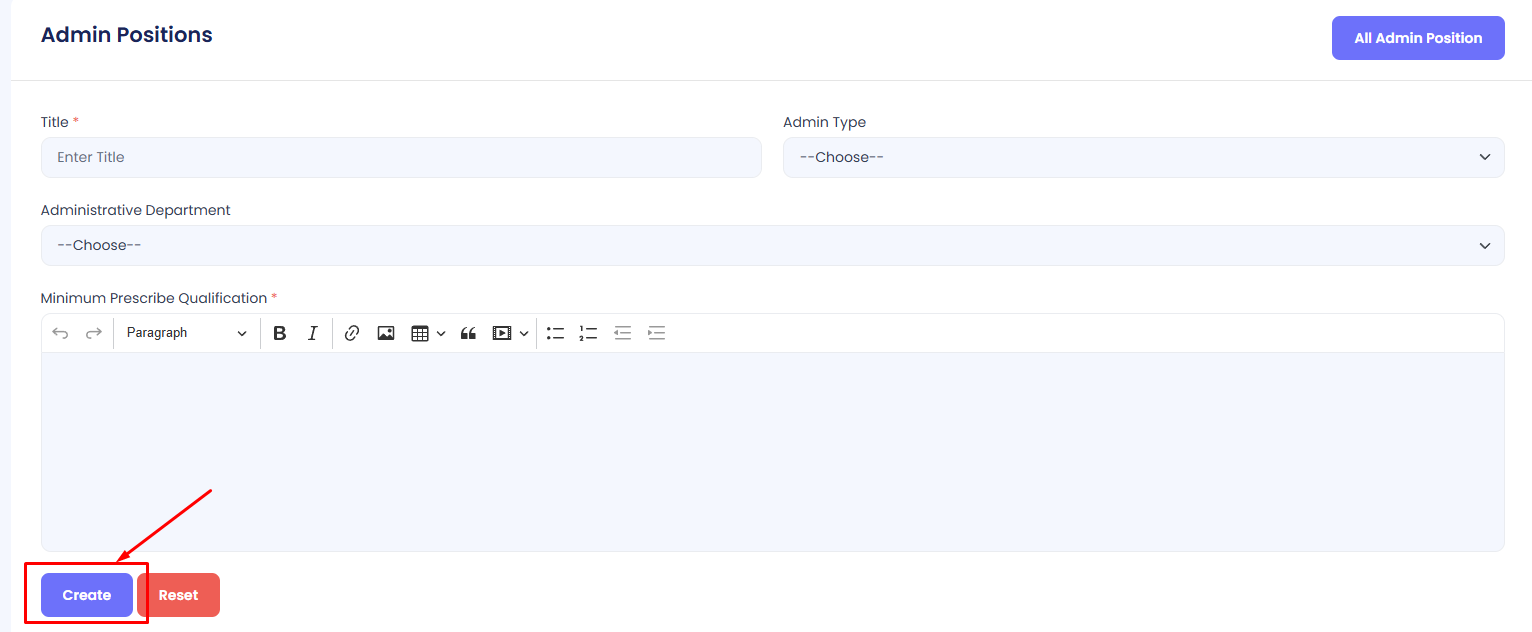
Task: Click the Redo icon in editor toolbar
Action: coord(93,333)
